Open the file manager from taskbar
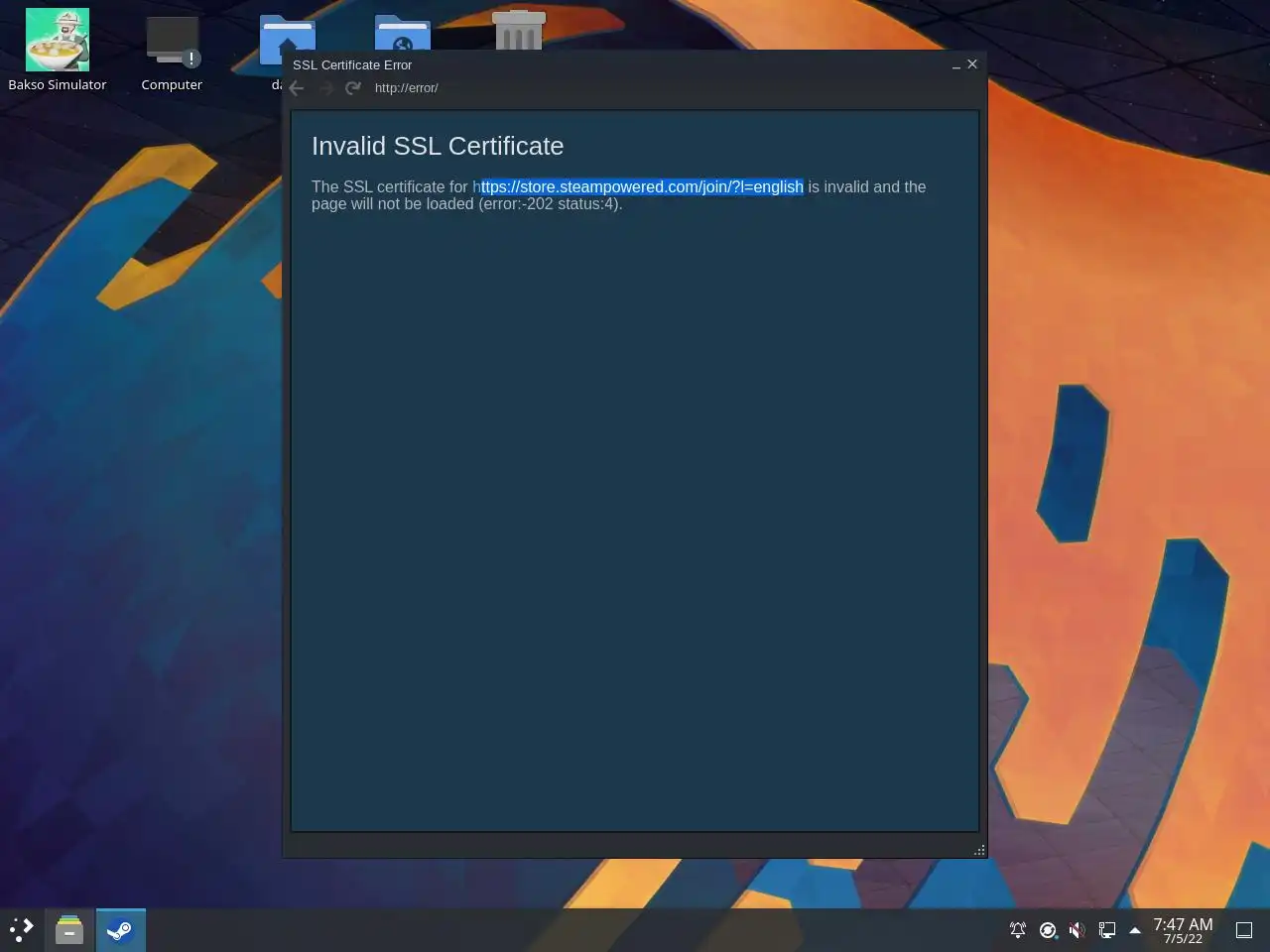This screenshot has height=952, width=1270. pos(69,930)
